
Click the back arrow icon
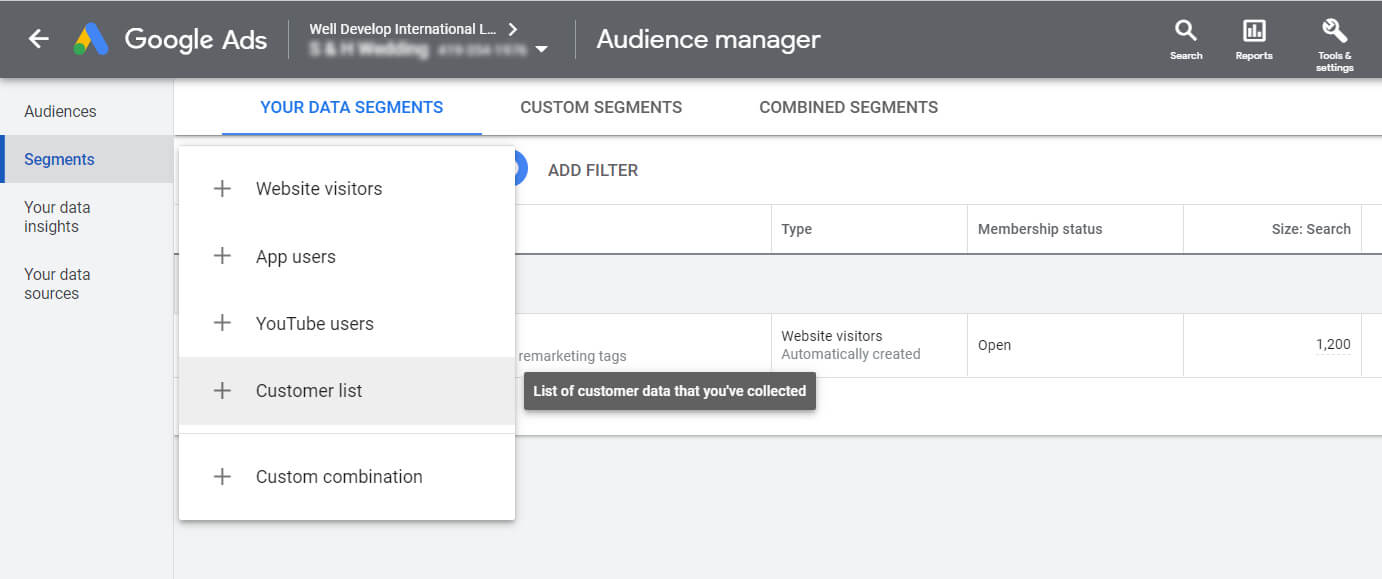pos(38,39)
